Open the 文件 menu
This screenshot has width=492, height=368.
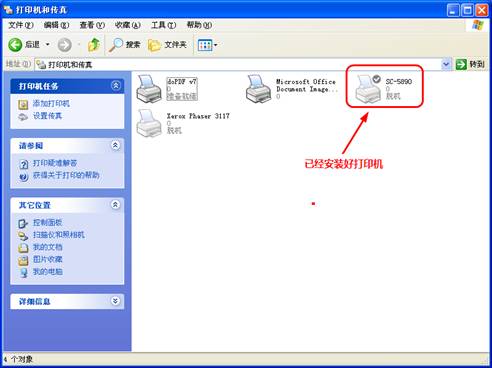[x=21, y=25]
